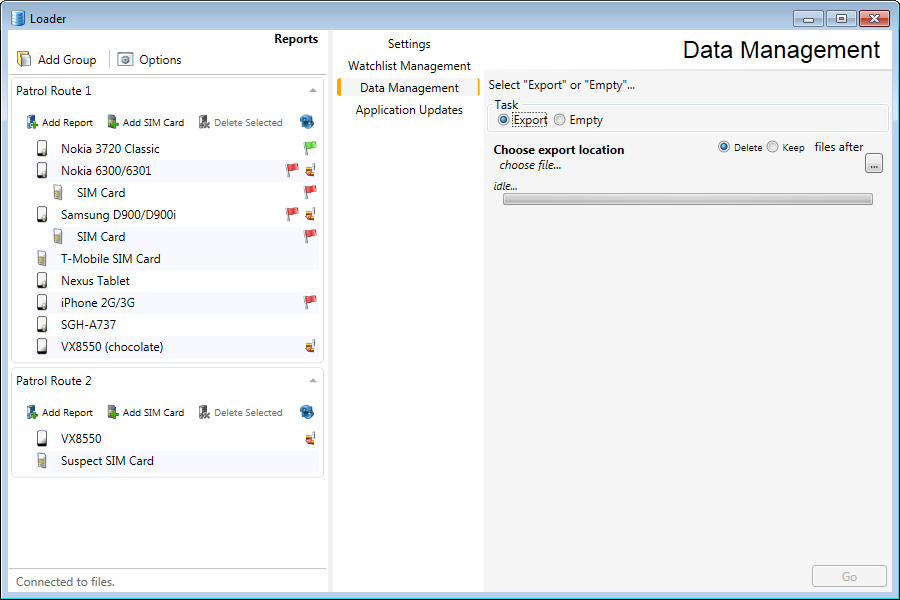Click the orange alert icon on Nokia 6300/6301
This screenshot has width=900, height=600.
point(311,170)
